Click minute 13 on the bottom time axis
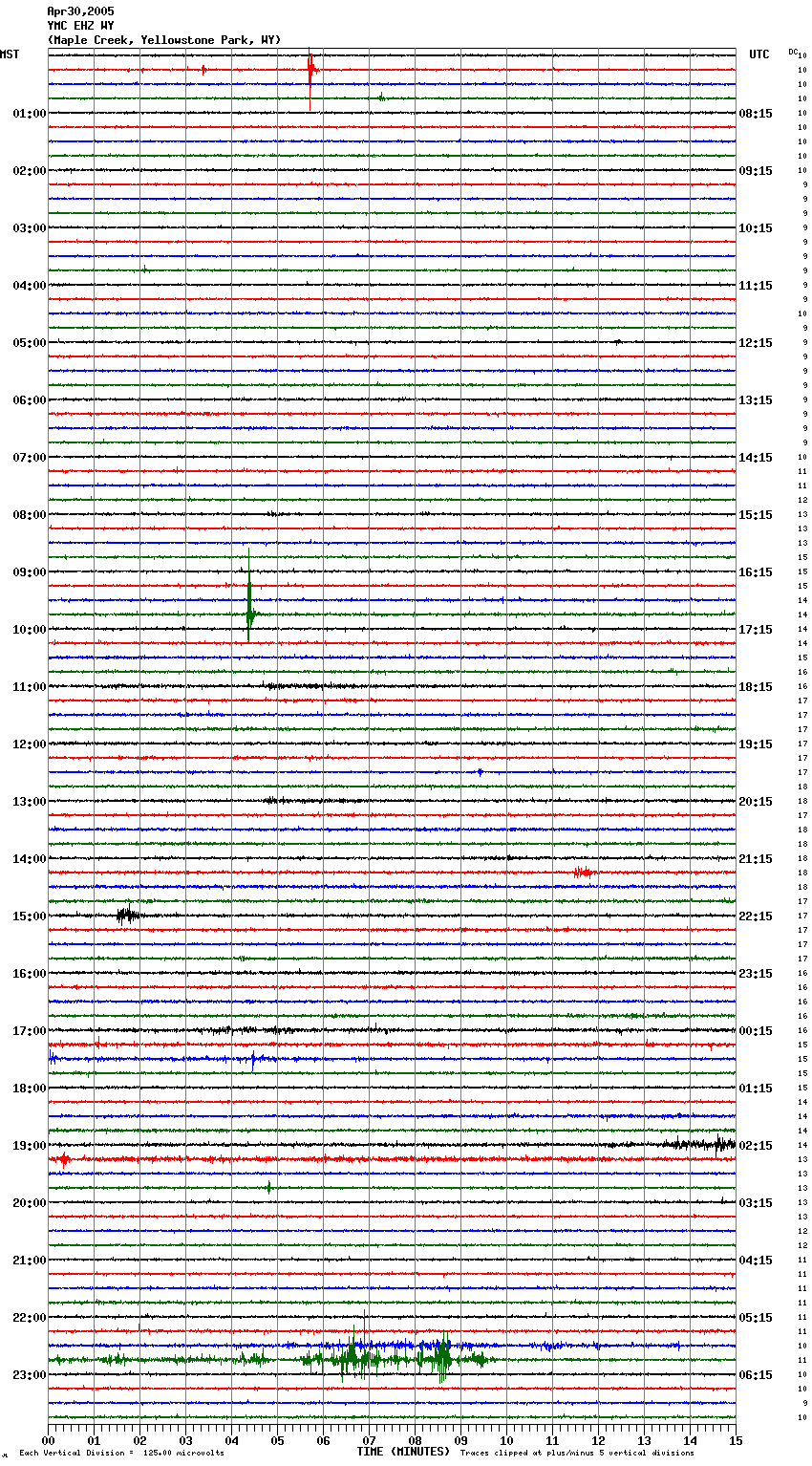 tap(644, 1440)
